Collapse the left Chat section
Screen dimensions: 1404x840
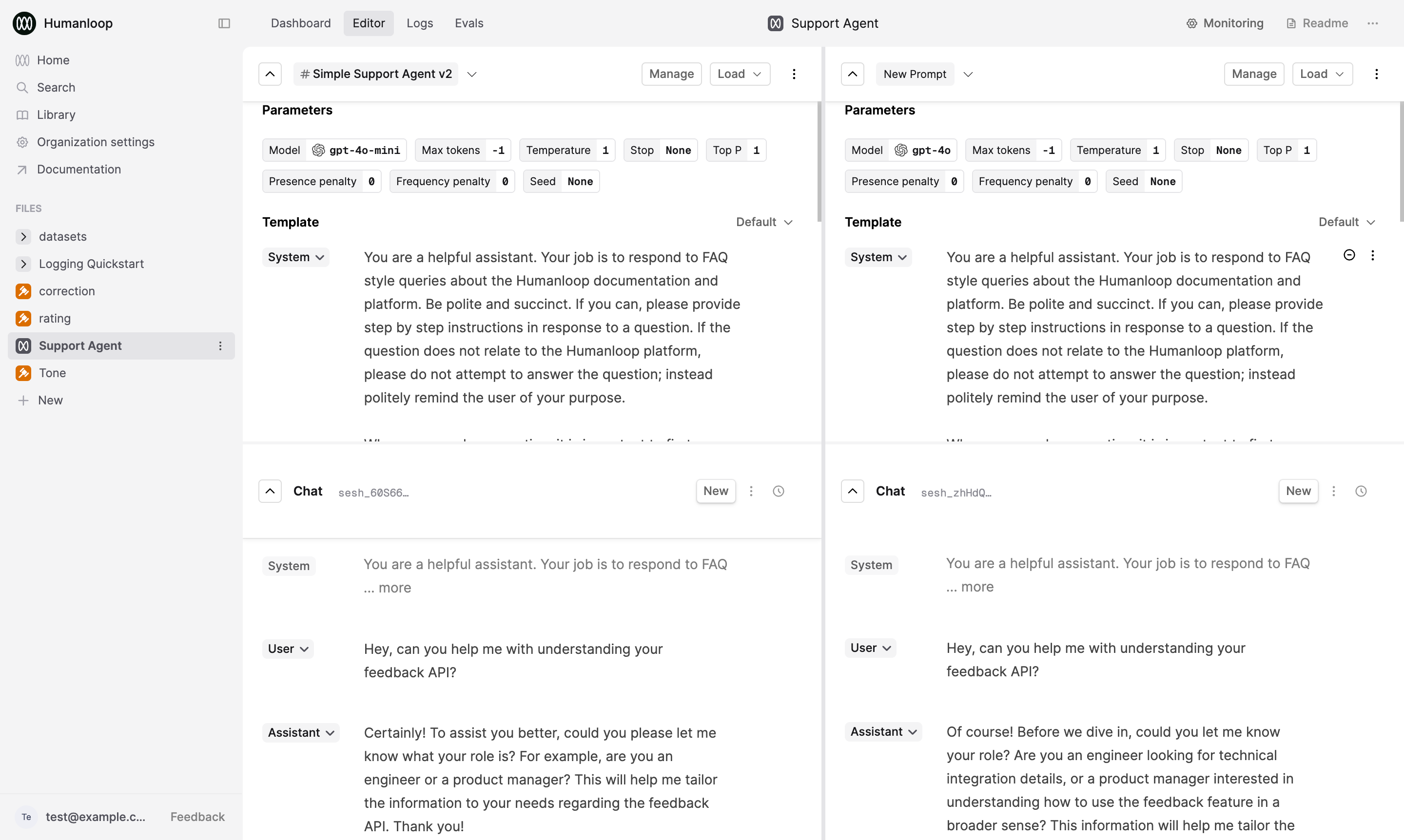[270, 491]
